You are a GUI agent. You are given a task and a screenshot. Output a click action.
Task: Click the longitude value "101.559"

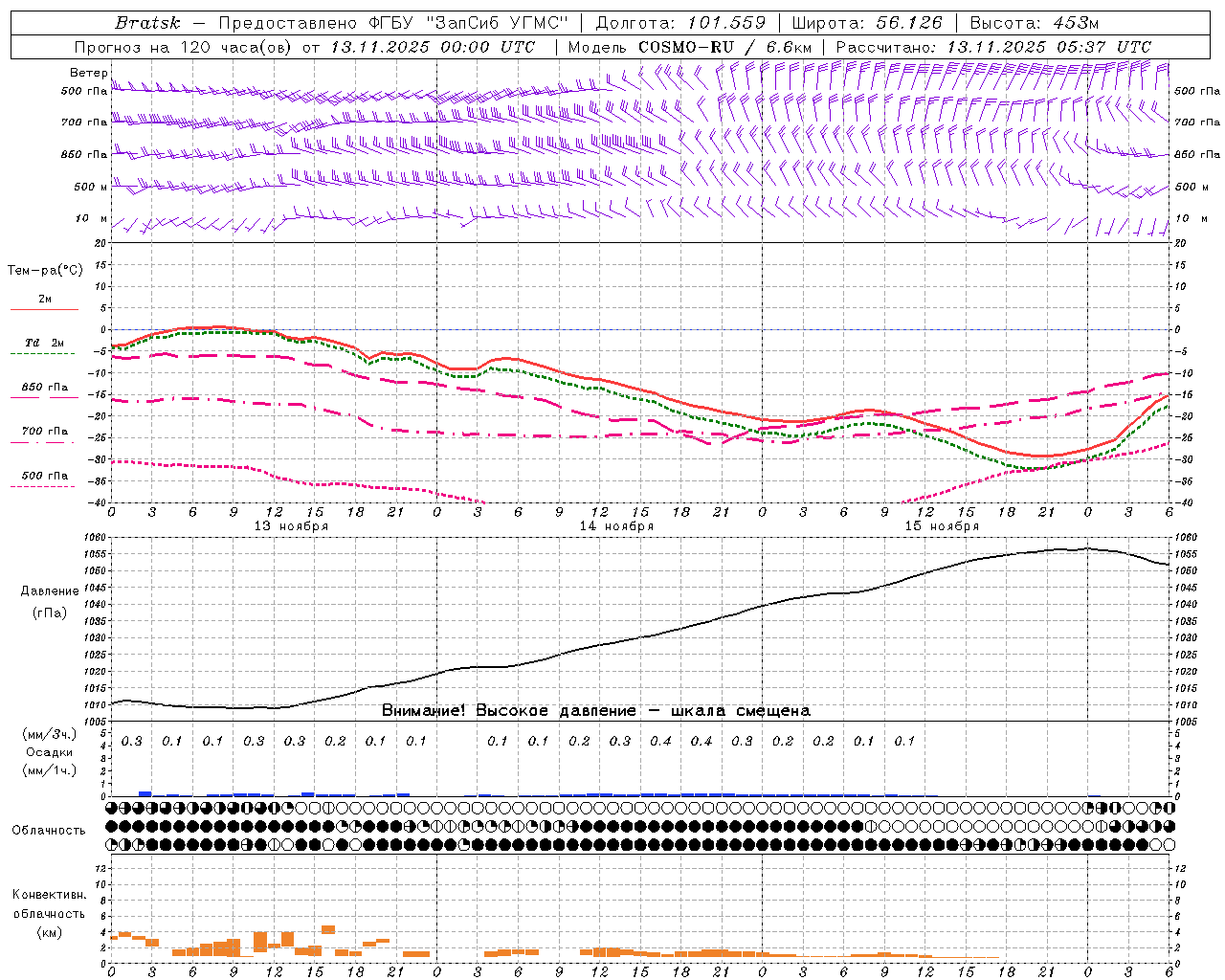[x=726, y=23]
